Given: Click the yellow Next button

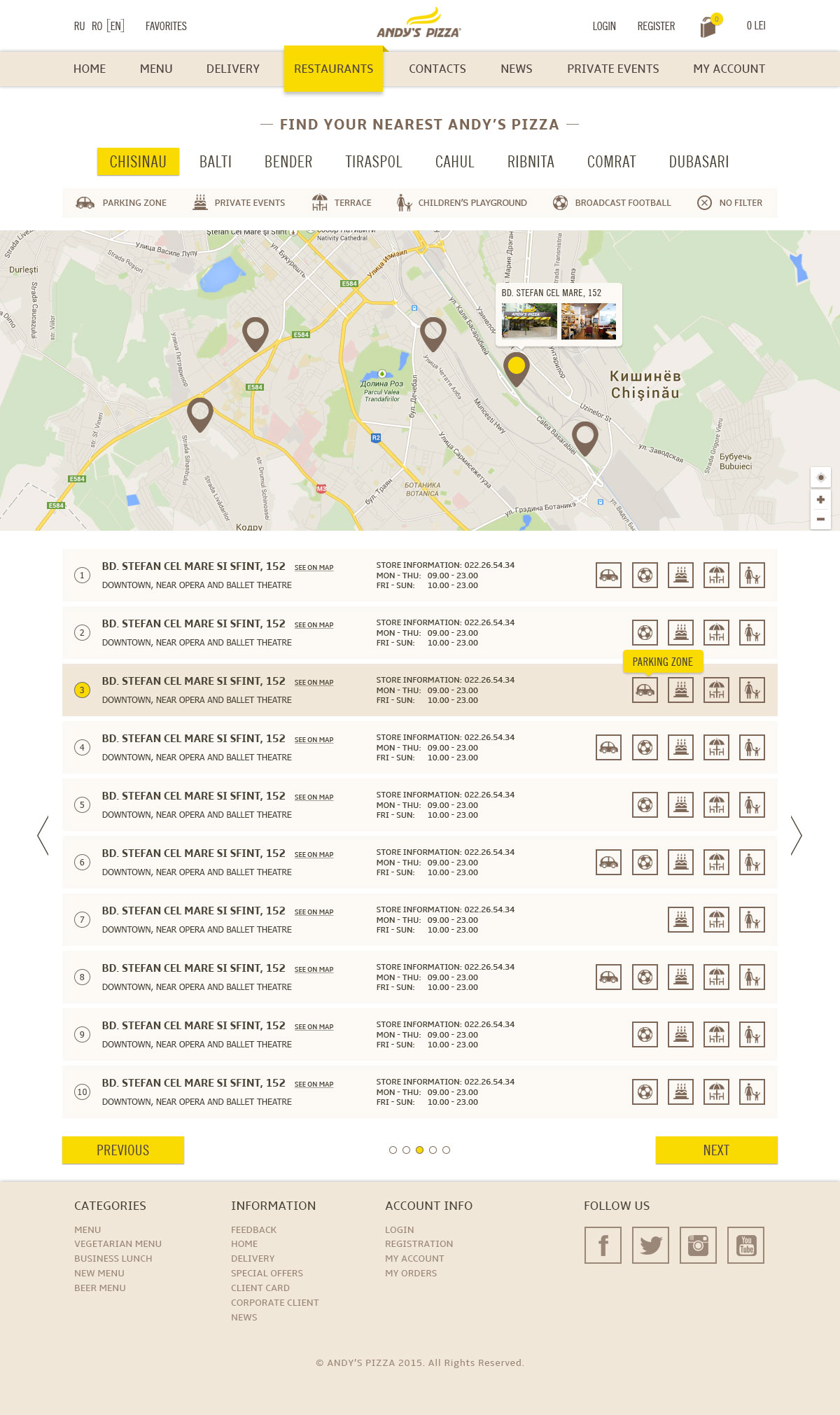Looking at the screenshot, I should tap(717, 1150).
